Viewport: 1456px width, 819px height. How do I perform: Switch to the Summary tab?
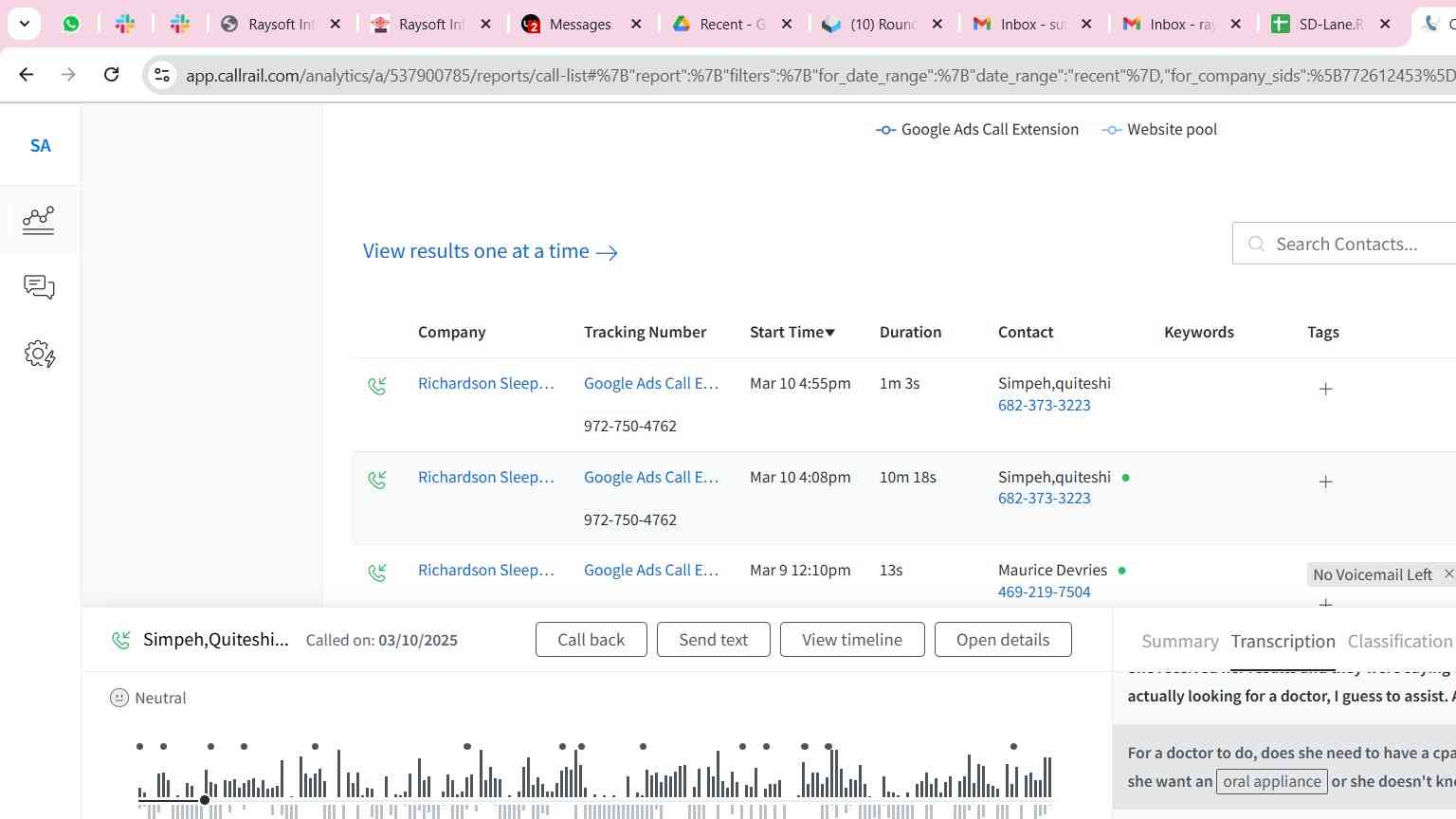pyautogui.click(x=1179, y=642)
